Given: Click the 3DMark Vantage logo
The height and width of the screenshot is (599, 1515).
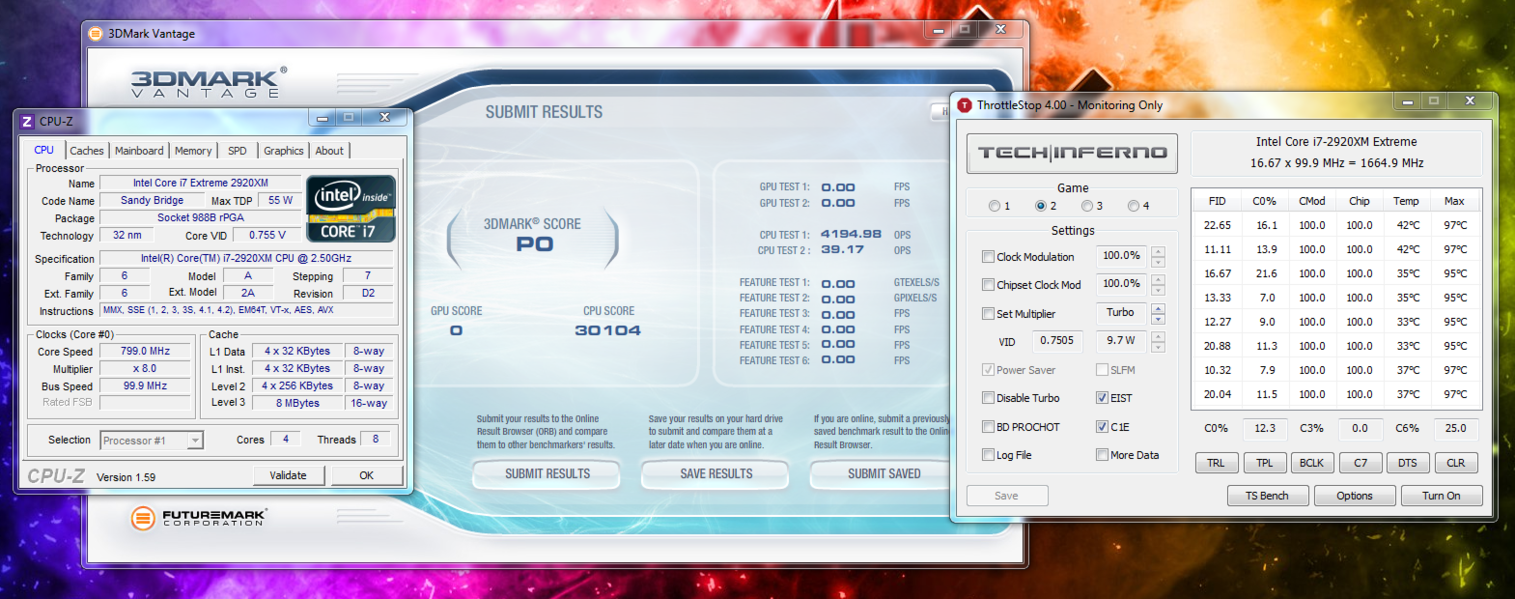Looking at the screenshot, I should [208, 82].
